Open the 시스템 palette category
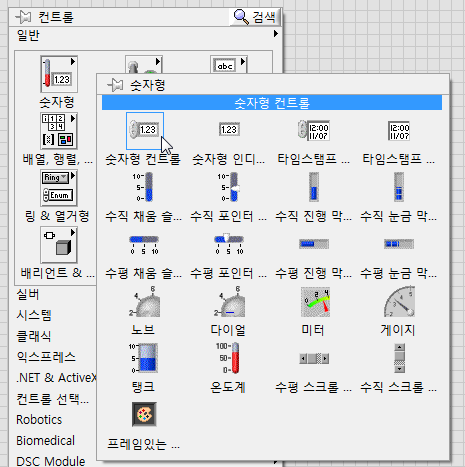 coord(34,315)
